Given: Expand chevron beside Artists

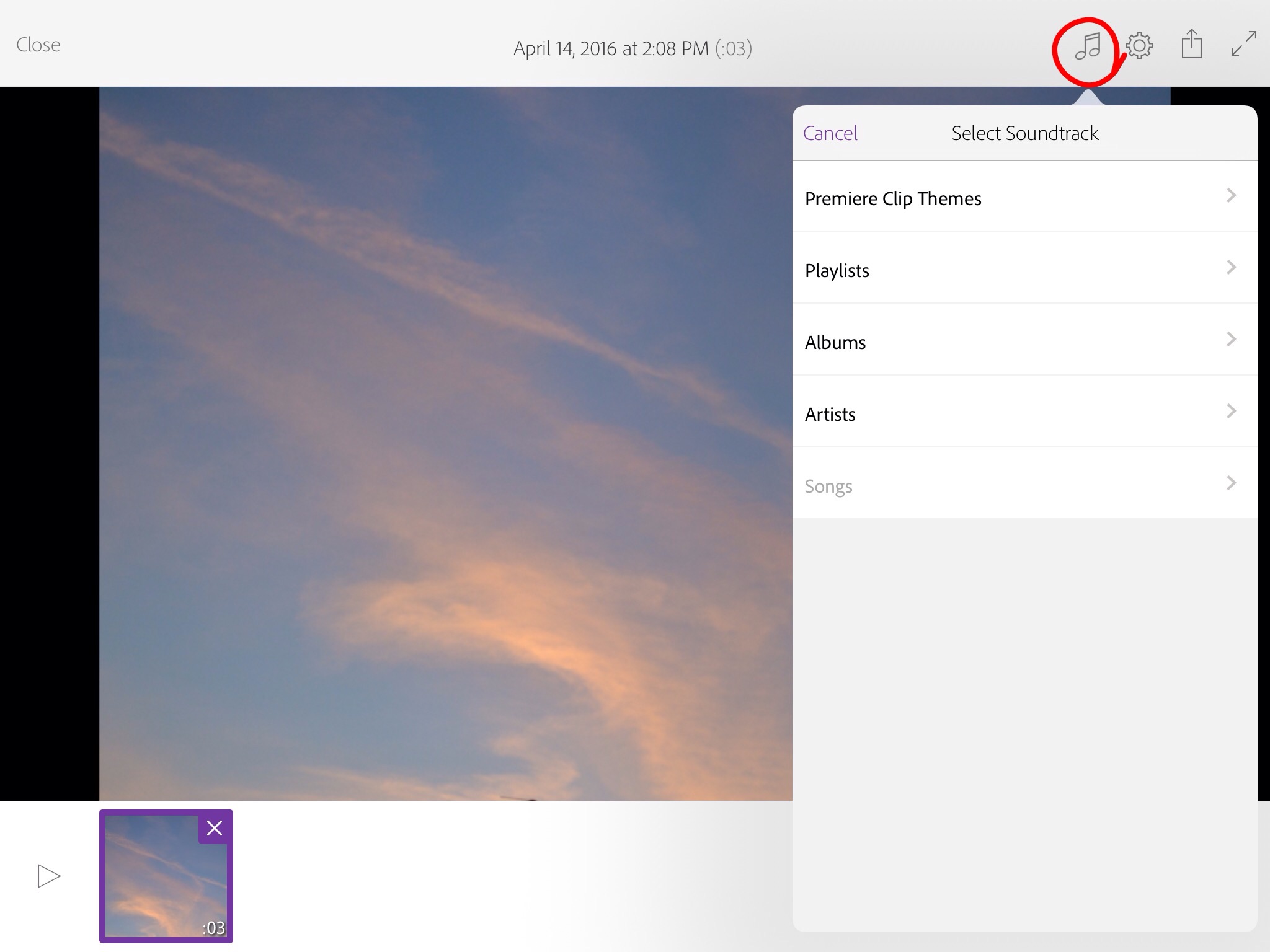Looking at the screenshot, I should click(1232, 412).
